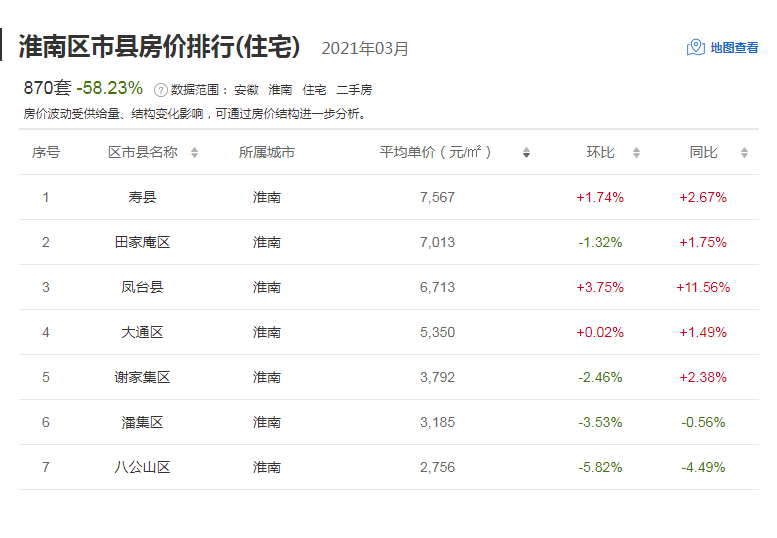Select the price value 3,185

[x=437, y=423]
